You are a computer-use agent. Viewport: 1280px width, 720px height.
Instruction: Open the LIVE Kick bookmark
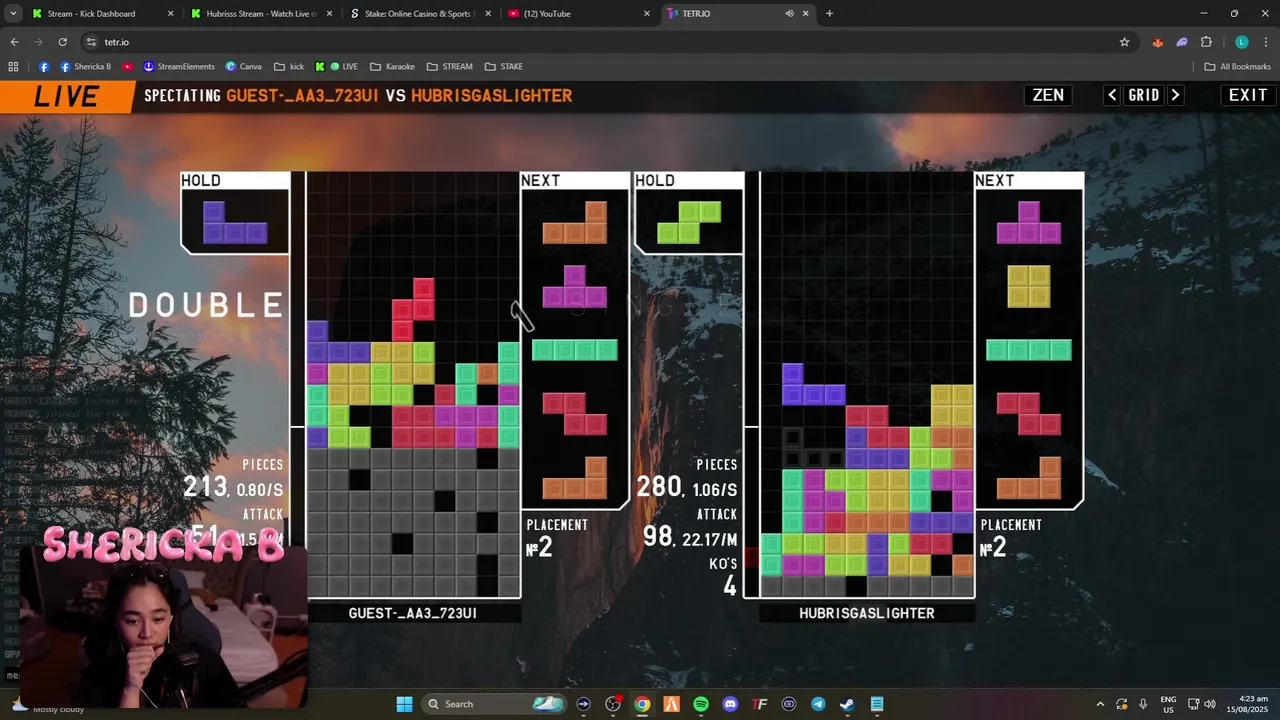pyautogui.click(x=336, y=67)
